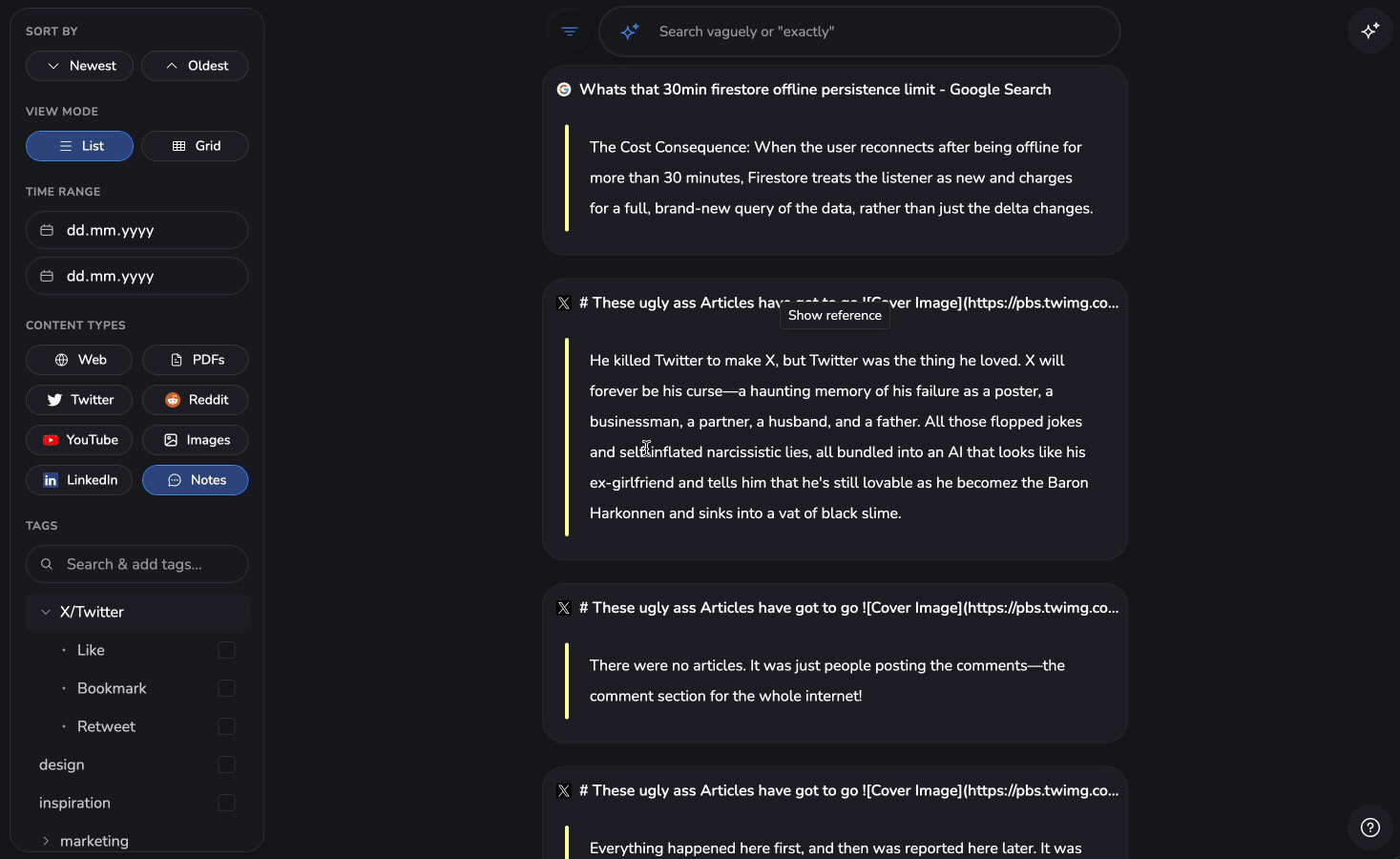Expand the marketing tag group
The width and height of the screenshot is (1400, 859).
pos(46,841)
